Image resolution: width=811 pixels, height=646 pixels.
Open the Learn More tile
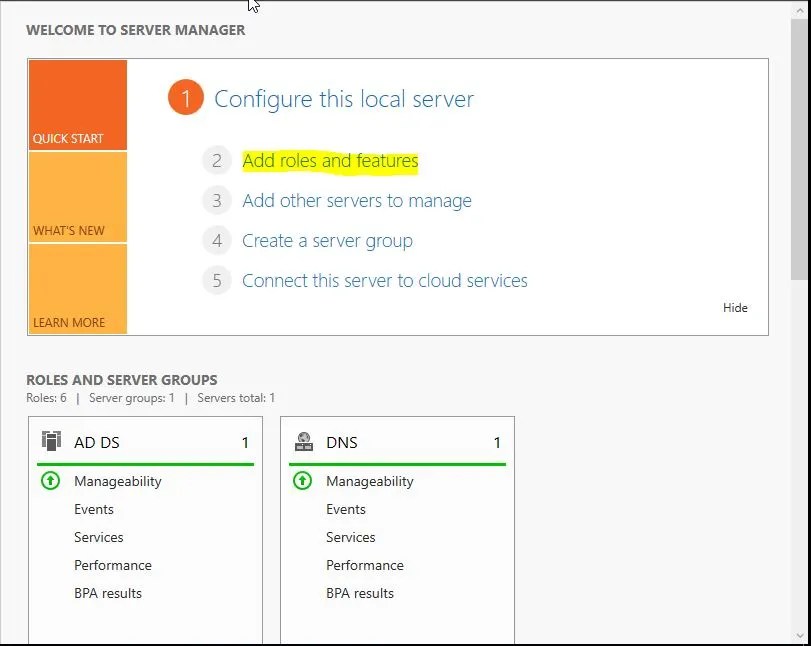pyautogui.click(x=78, y=289)
